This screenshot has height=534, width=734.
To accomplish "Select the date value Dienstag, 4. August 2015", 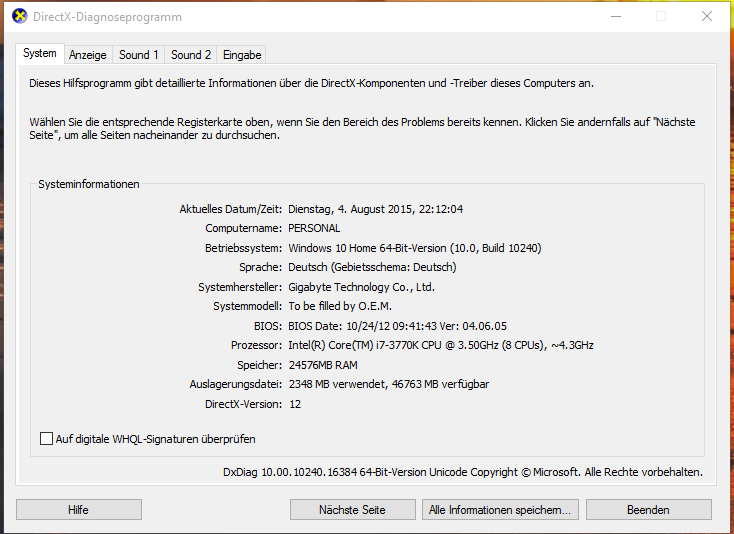I will pyautogui.click(x=375, y=209).
